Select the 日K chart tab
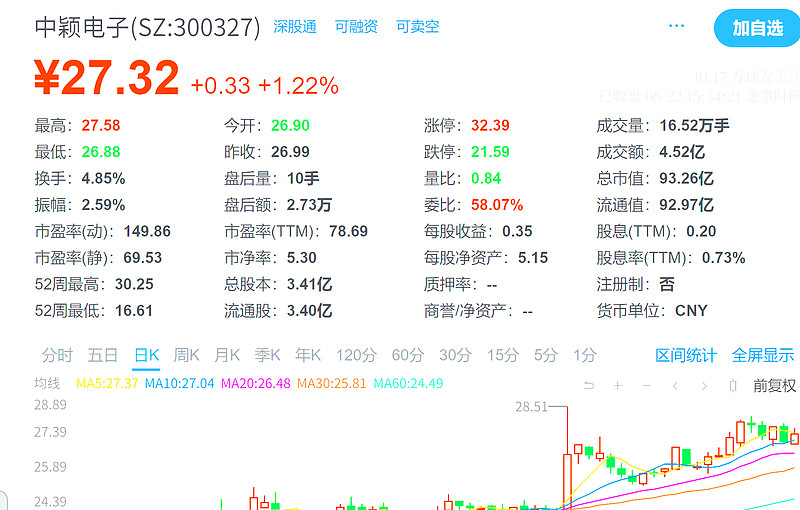 point(146,355)
